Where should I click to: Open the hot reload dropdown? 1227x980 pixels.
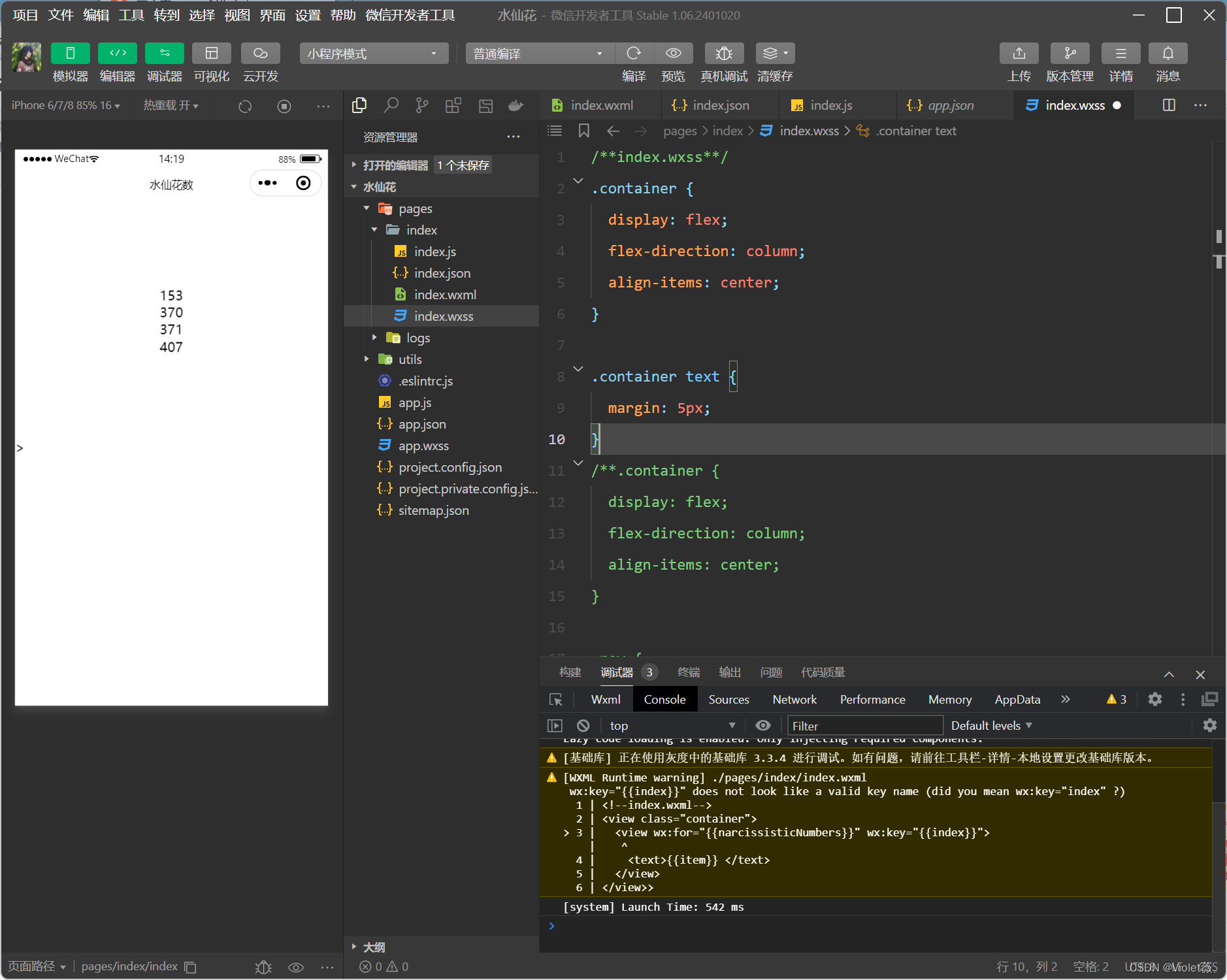171,105
